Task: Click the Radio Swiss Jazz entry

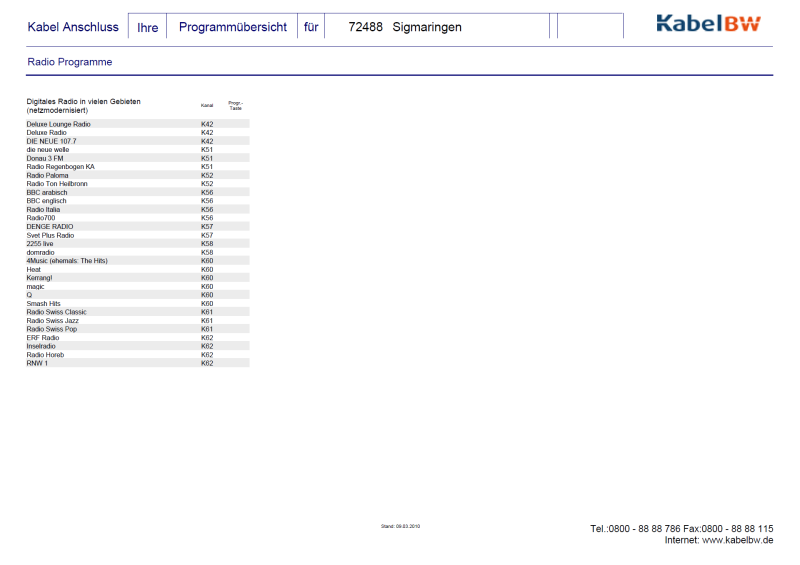Action: coord(52,320)
